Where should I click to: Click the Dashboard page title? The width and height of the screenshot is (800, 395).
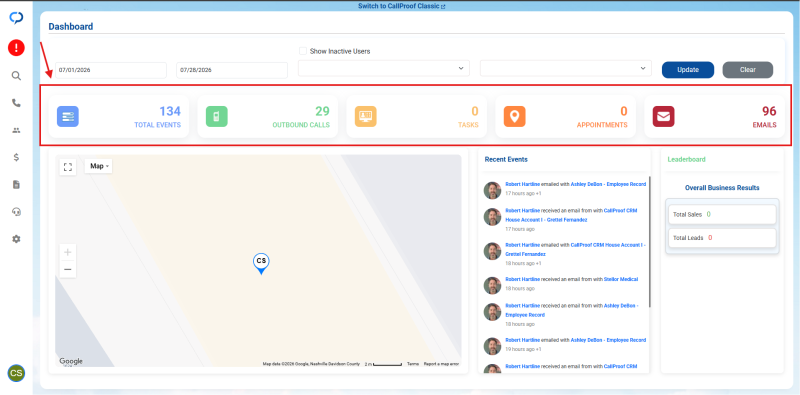click(71, 27)
